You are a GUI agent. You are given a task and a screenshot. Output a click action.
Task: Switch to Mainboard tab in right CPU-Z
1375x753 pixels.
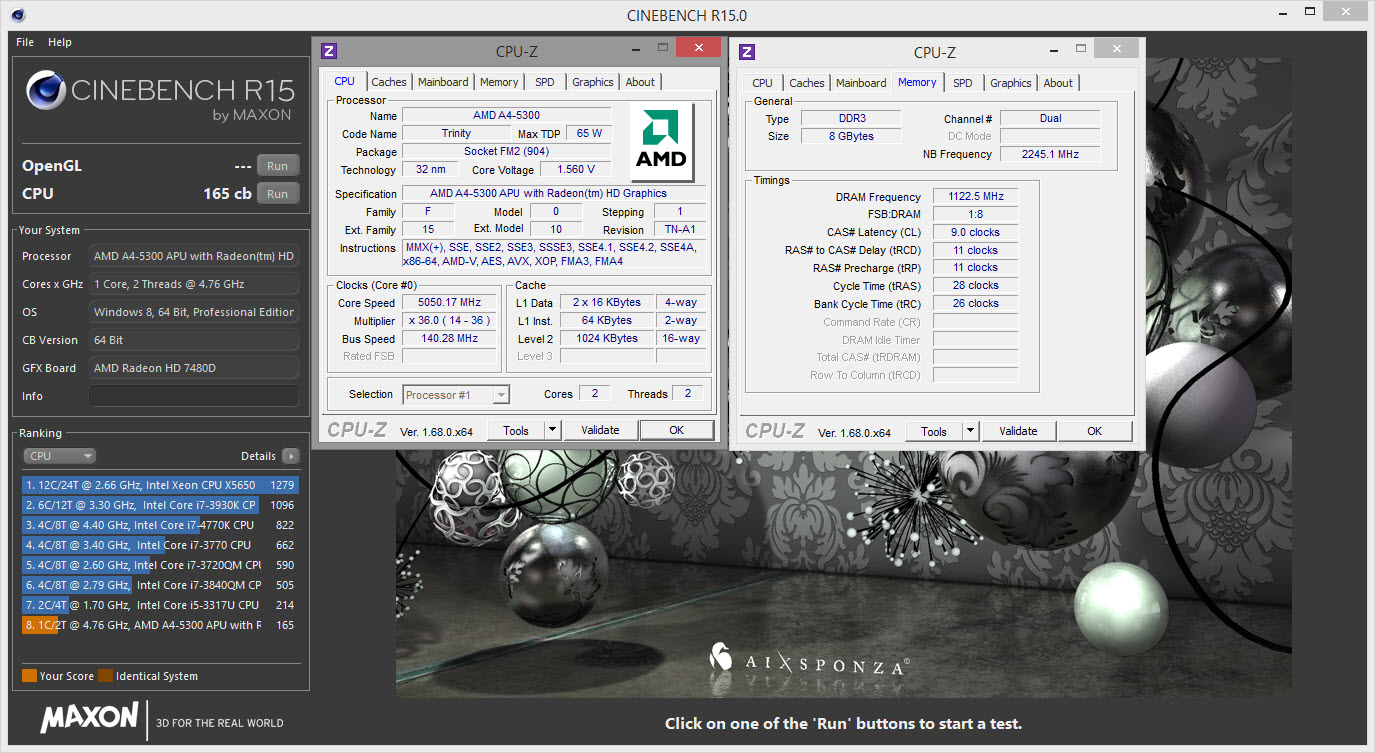tap(861, 83)
